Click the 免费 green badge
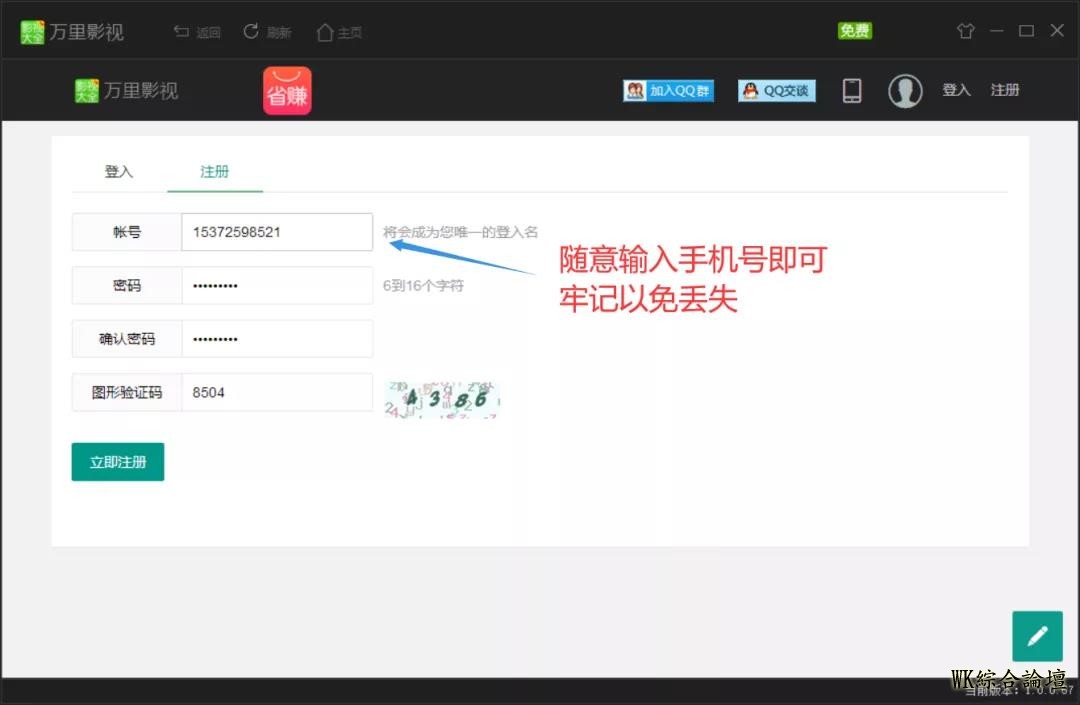The width and height of the screenshot is (1080, 705). click(x=854, y=31)
